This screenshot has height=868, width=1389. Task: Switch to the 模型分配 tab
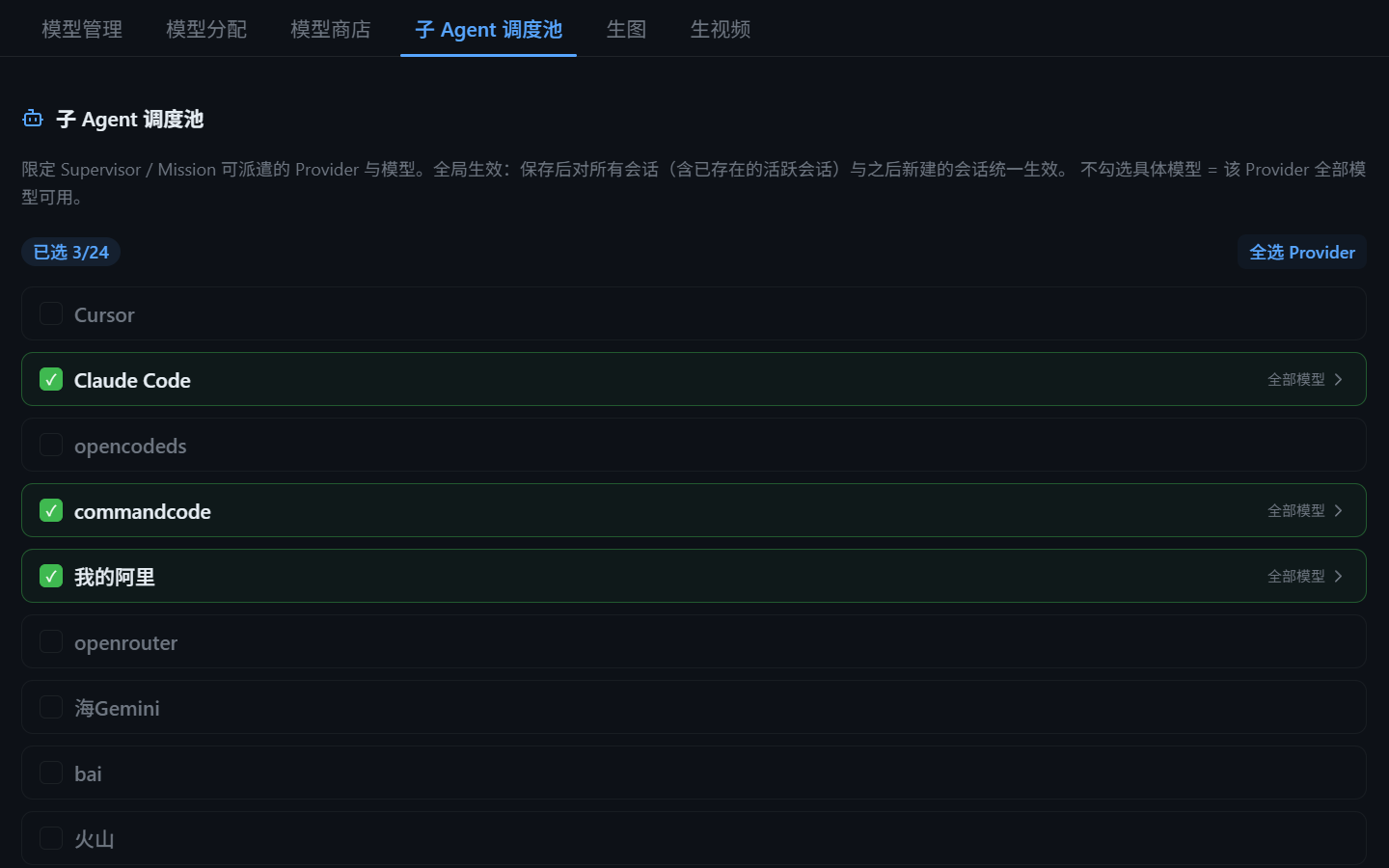pos(206,29)
